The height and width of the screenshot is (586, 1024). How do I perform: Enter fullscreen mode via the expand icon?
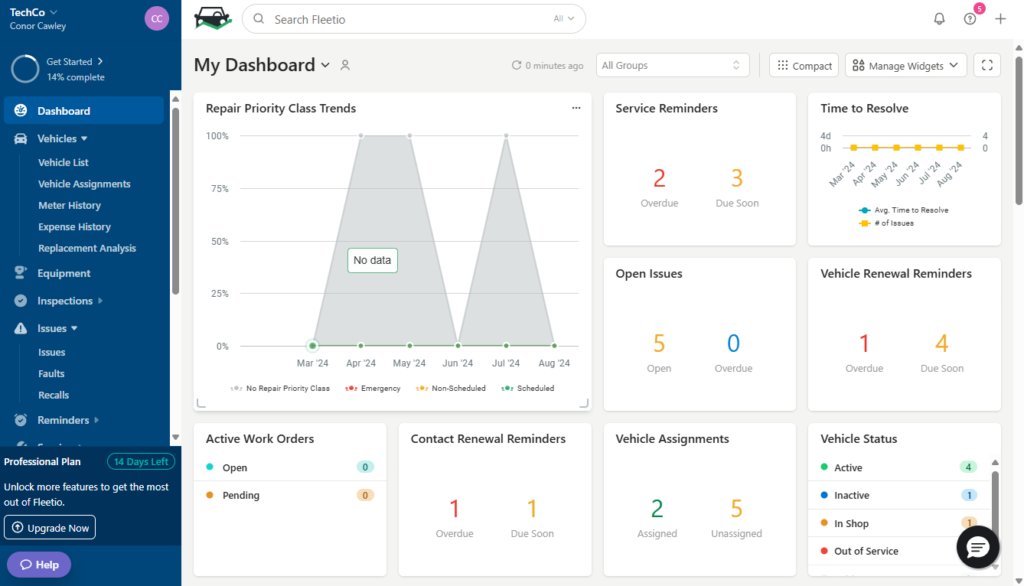tap(987, 64)
